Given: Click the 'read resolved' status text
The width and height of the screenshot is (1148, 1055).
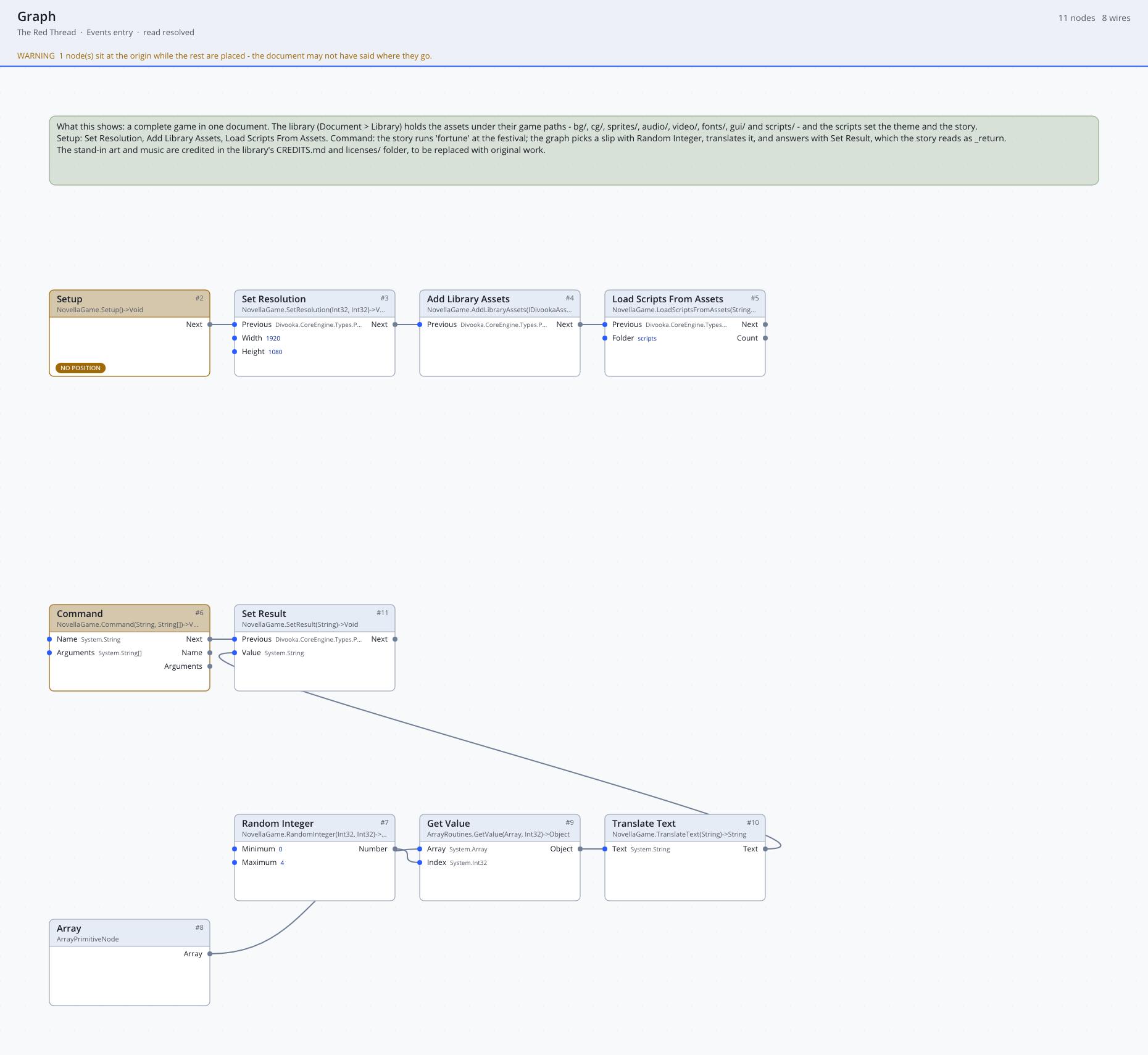Looking at the screenshot, I should (x=168, y=32).
